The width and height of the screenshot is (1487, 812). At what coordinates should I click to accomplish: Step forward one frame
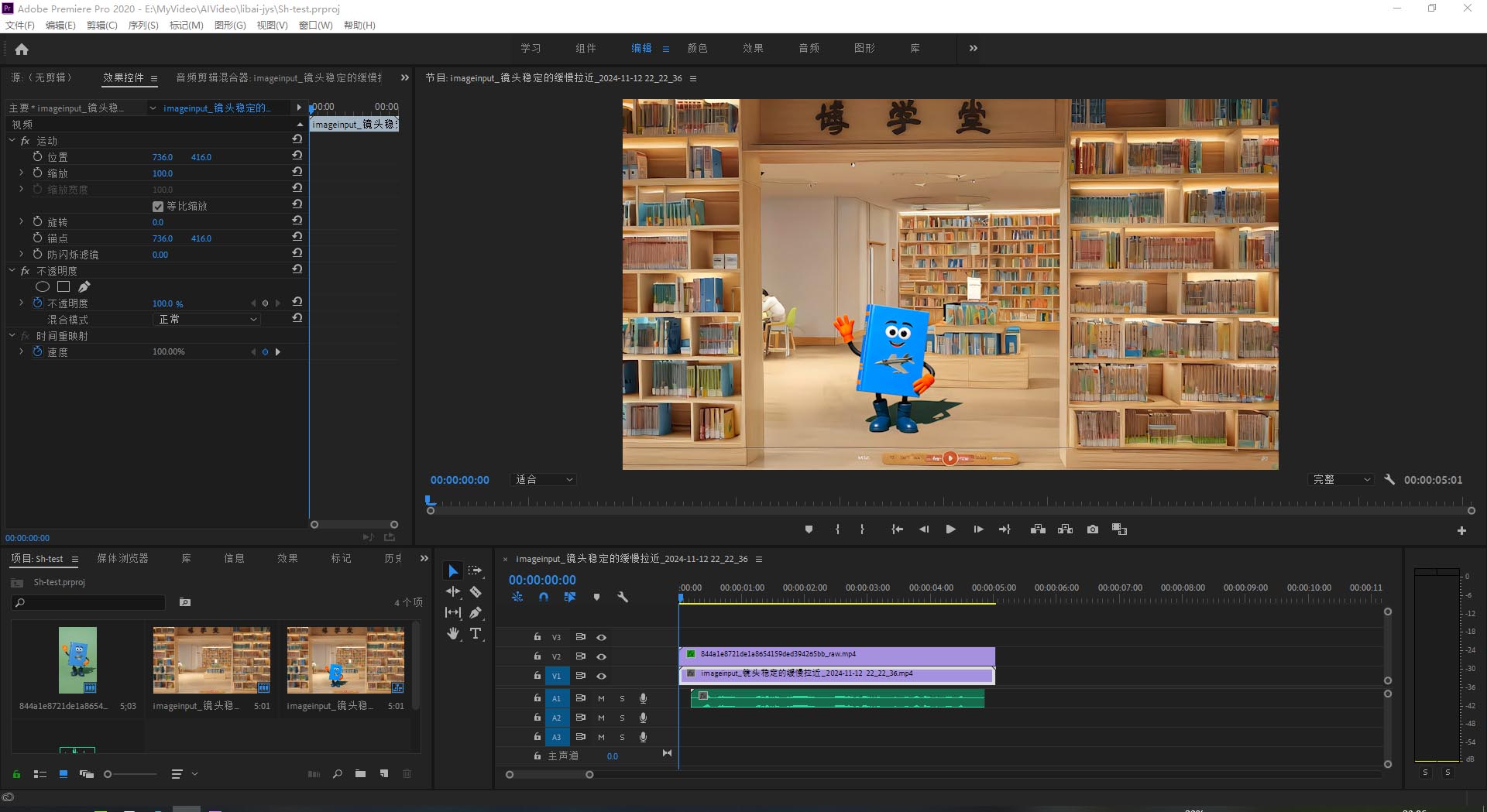978,529
